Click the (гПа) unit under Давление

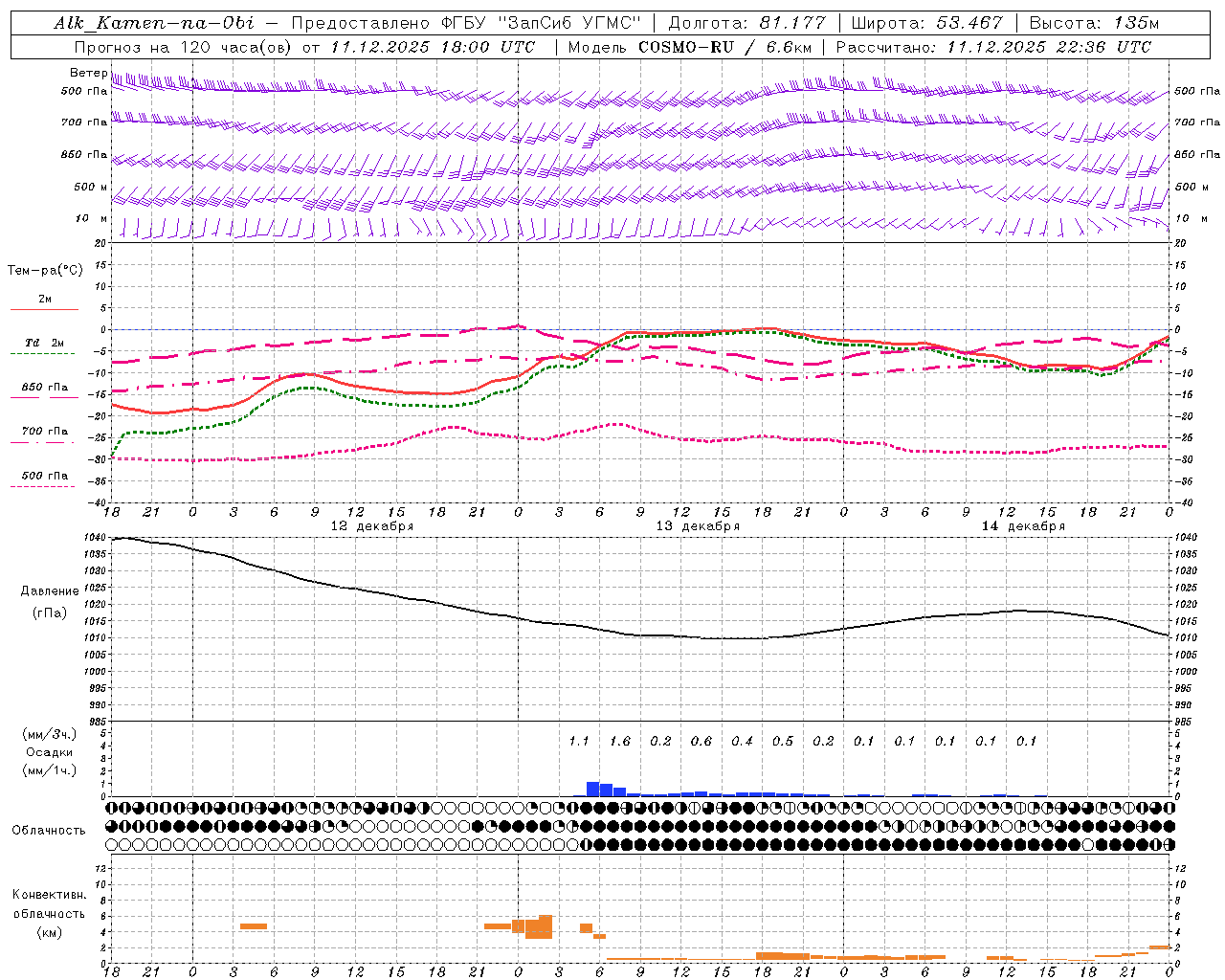pos(50,612)
